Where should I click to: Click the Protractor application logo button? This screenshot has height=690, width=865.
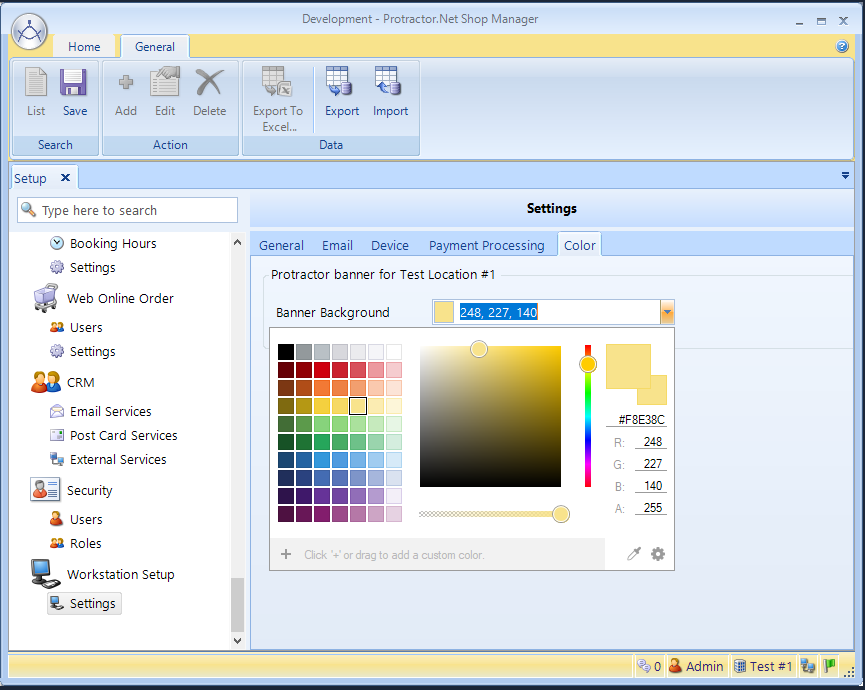point(30,33)
